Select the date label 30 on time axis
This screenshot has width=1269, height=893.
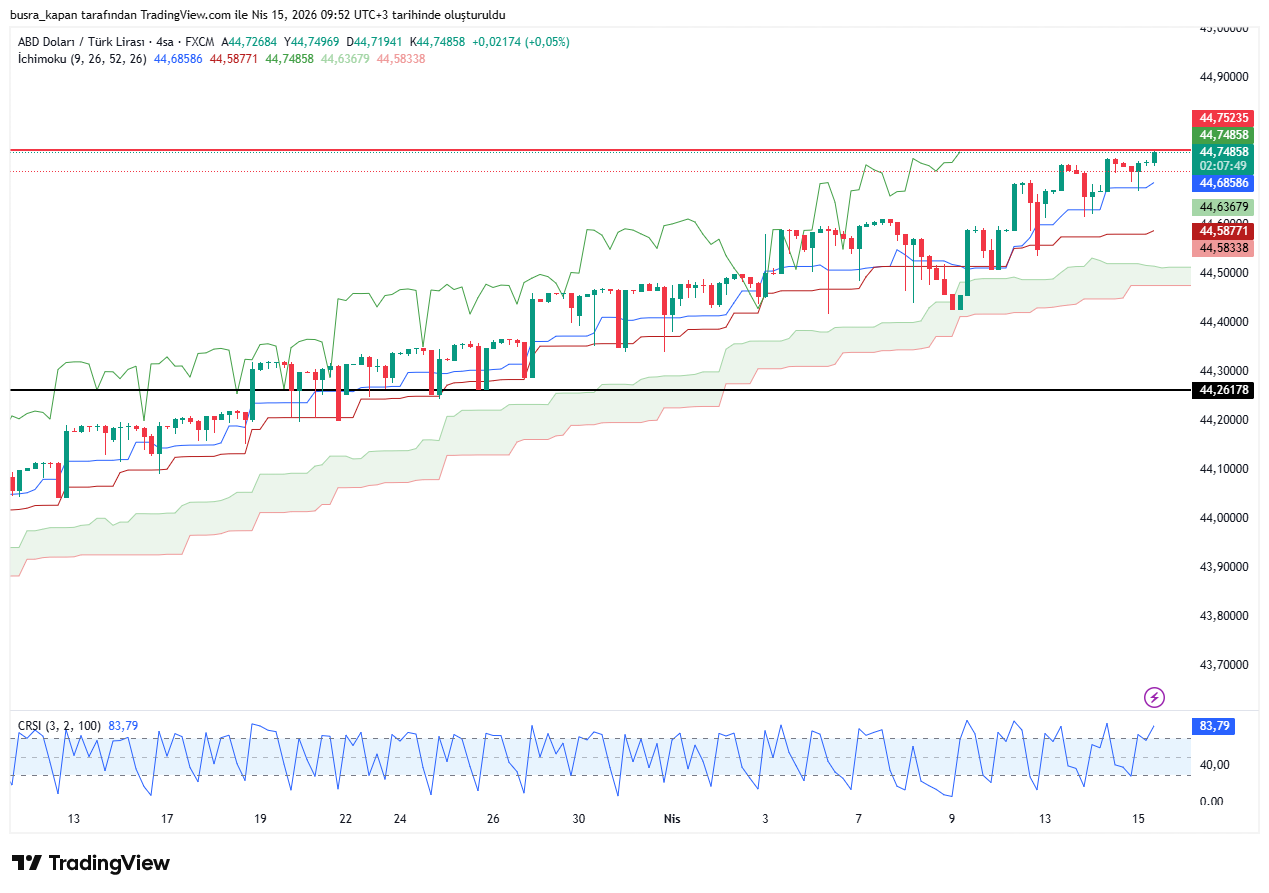click(x=578, y=819)
